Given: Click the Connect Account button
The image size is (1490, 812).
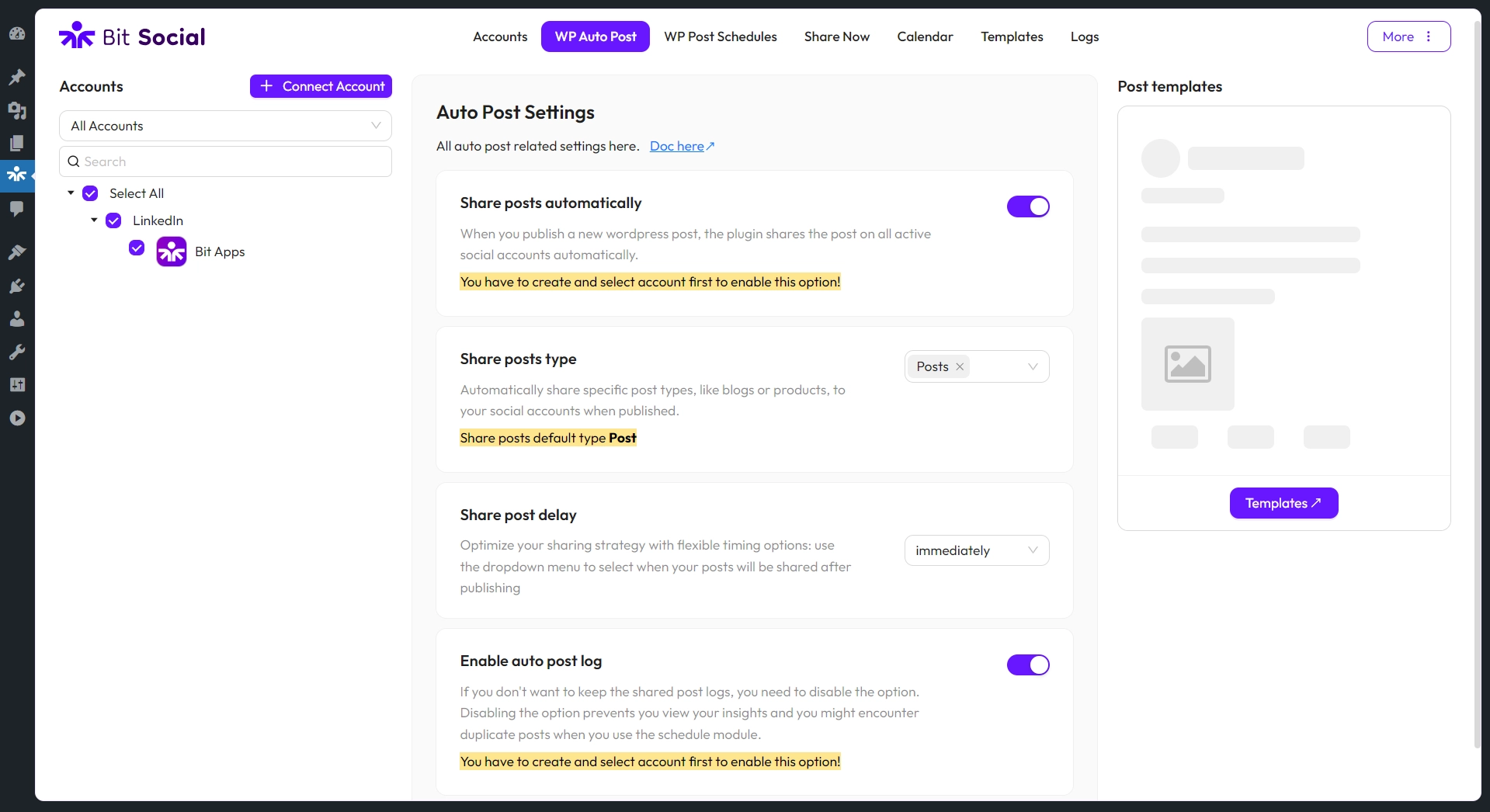Looking at the screenshot, I should (321, 86).
